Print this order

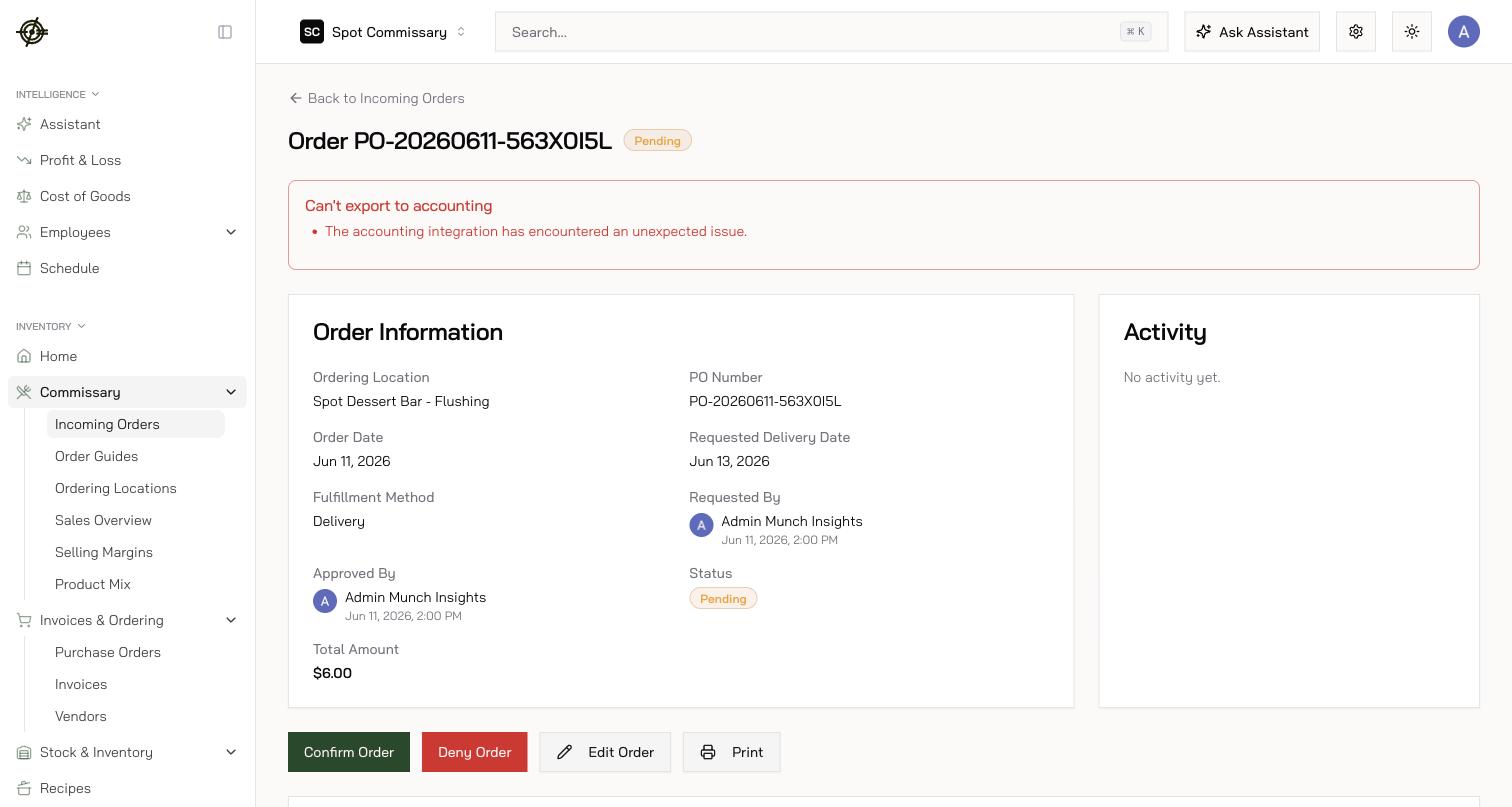tap(731, 752)
